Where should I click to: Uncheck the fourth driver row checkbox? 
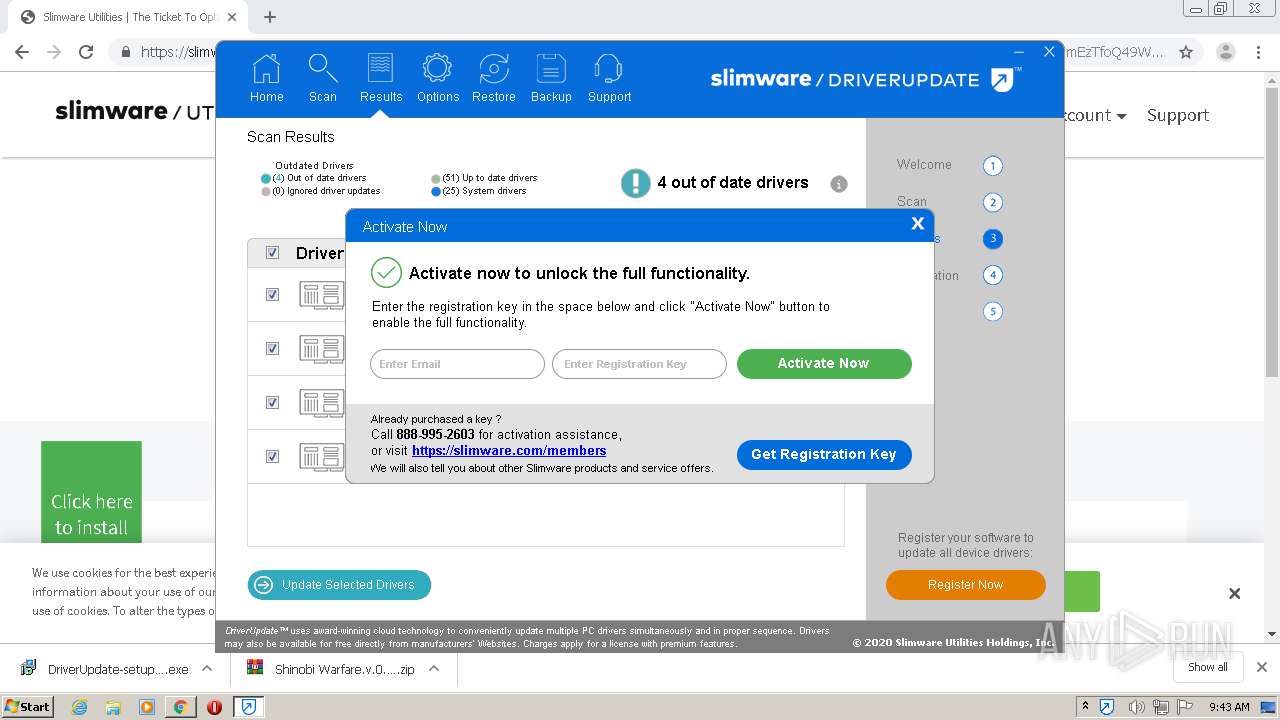point(272,457)
